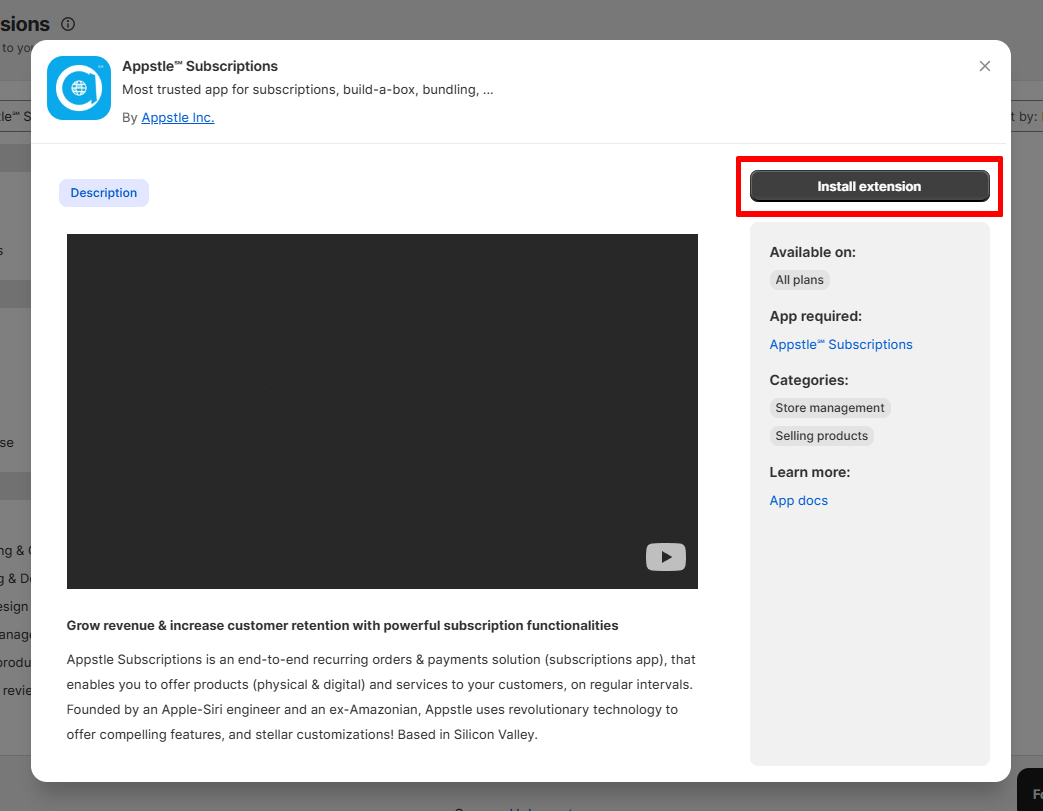1043x811 pixels.
Task: Click the Appstle Subscriptions app logo
Action: tap(78, 88)
